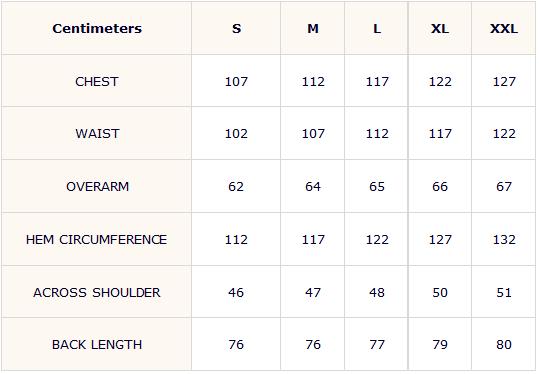Select the WAIST row label
Viewport: 539px width, 374px height.
pyautogui.click(x=97, y=133)
